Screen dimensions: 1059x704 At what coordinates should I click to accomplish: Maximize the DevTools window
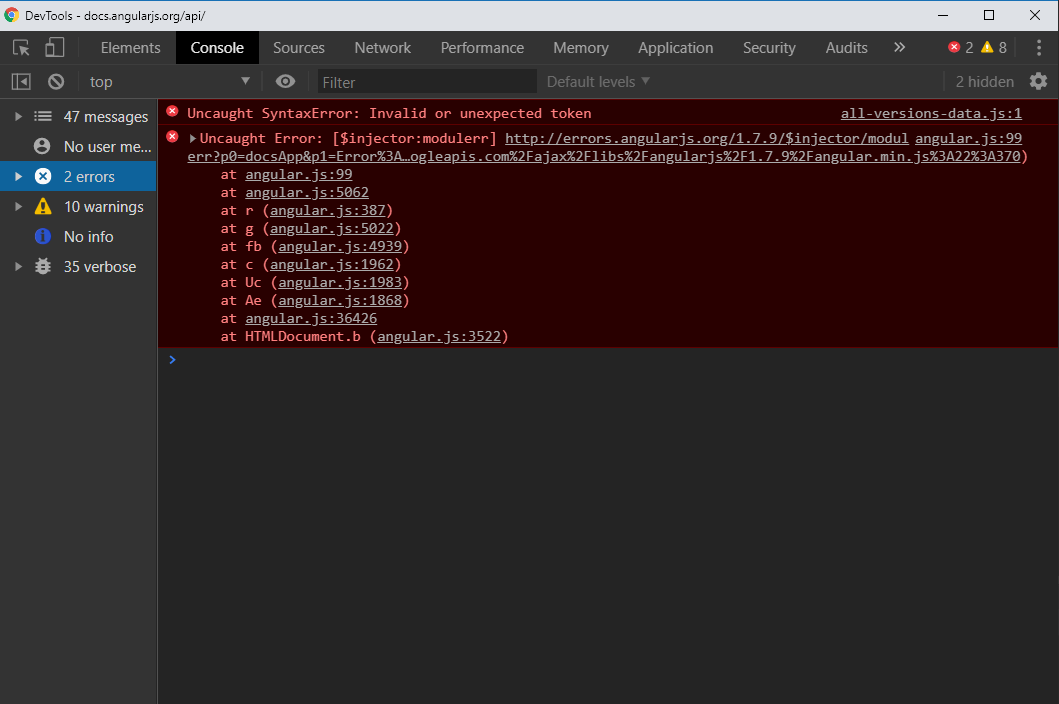pos(989,15)
